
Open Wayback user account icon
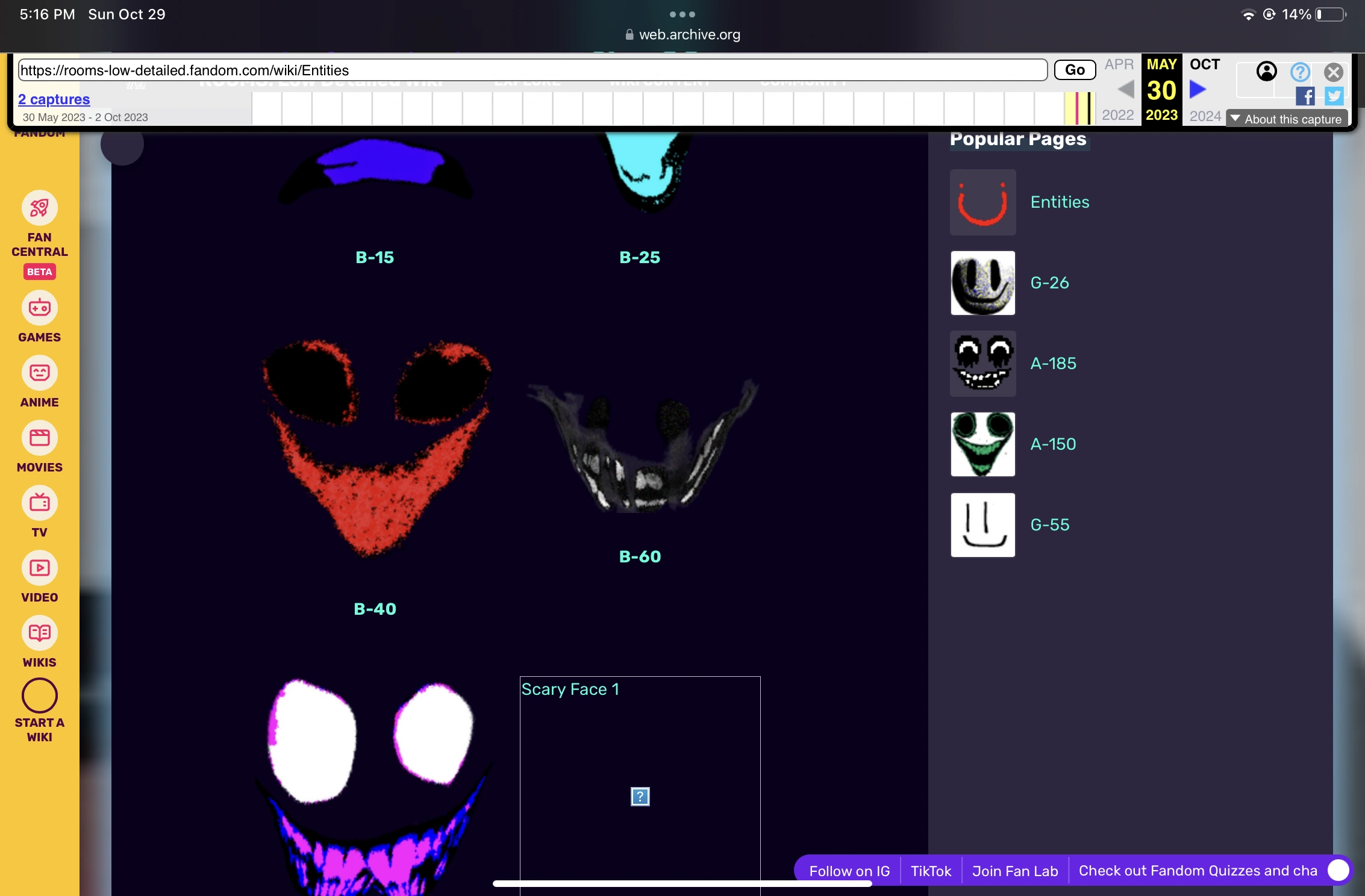click(x=1266, y=72)
